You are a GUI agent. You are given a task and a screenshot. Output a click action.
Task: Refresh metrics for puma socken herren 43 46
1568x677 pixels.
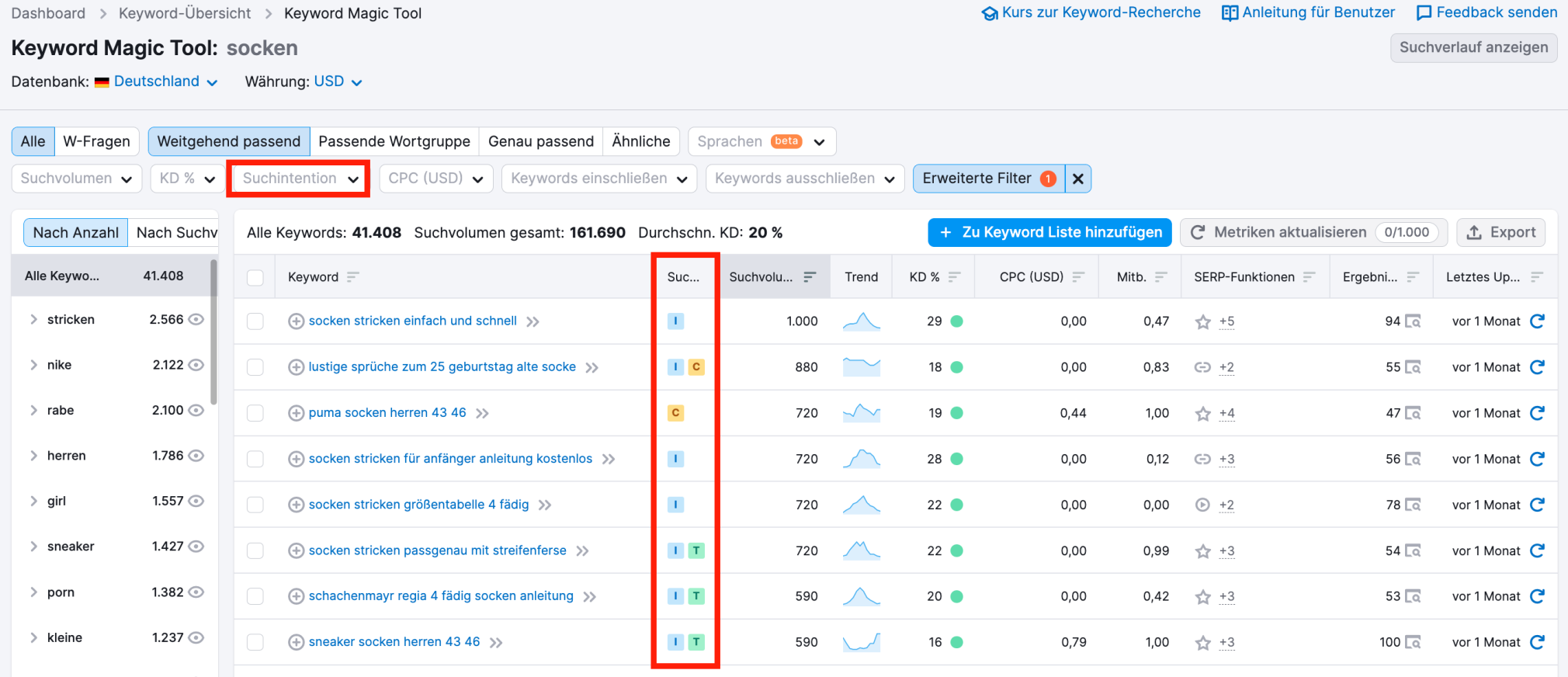click(x=1537, y=413)
